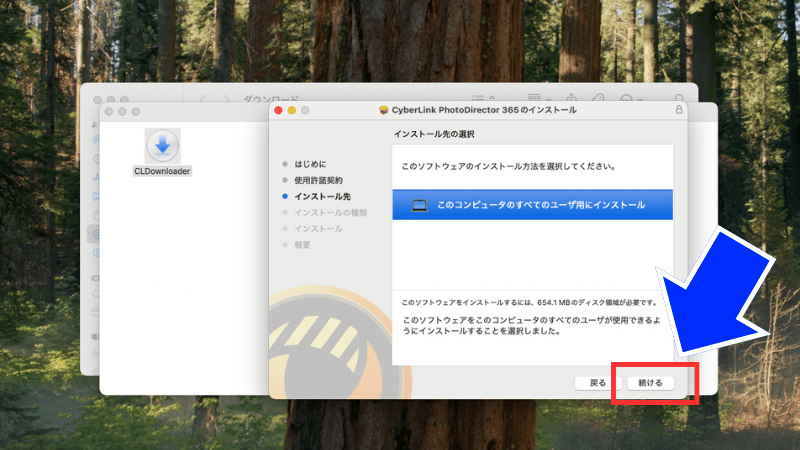Viewport: 800px width, 450px height.
Task: Go forward in the ダウンロード Finder window
Action: pyautogui.click(x=227, y=98)
